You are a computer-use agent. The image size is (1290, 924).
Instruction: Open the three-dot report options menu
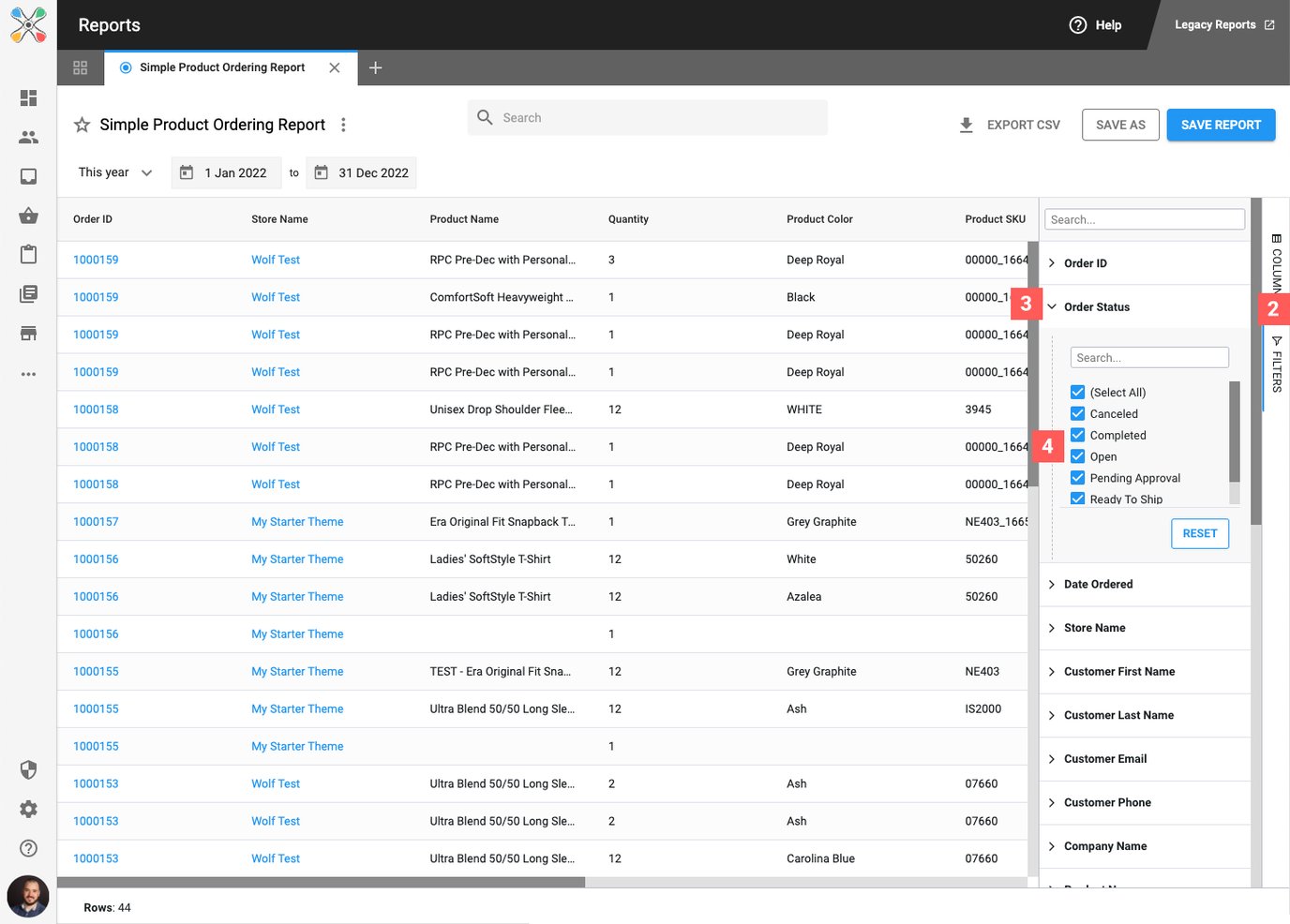[343, 125]
